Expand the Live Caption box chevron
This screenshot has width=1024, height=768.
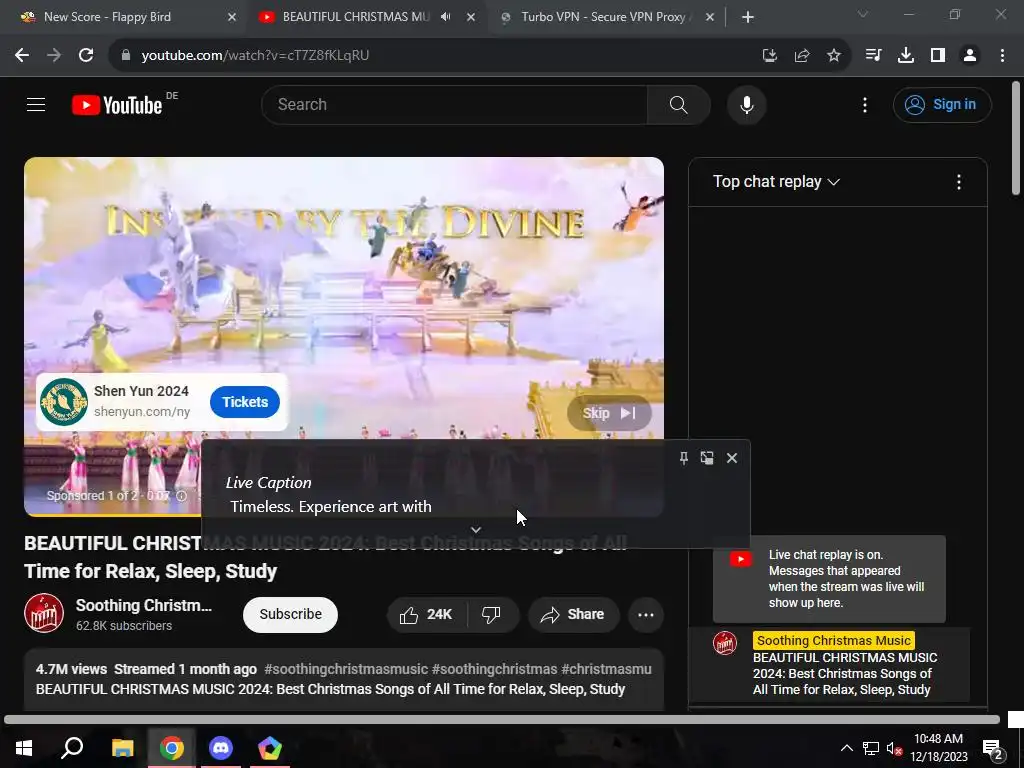coord(476,530)
